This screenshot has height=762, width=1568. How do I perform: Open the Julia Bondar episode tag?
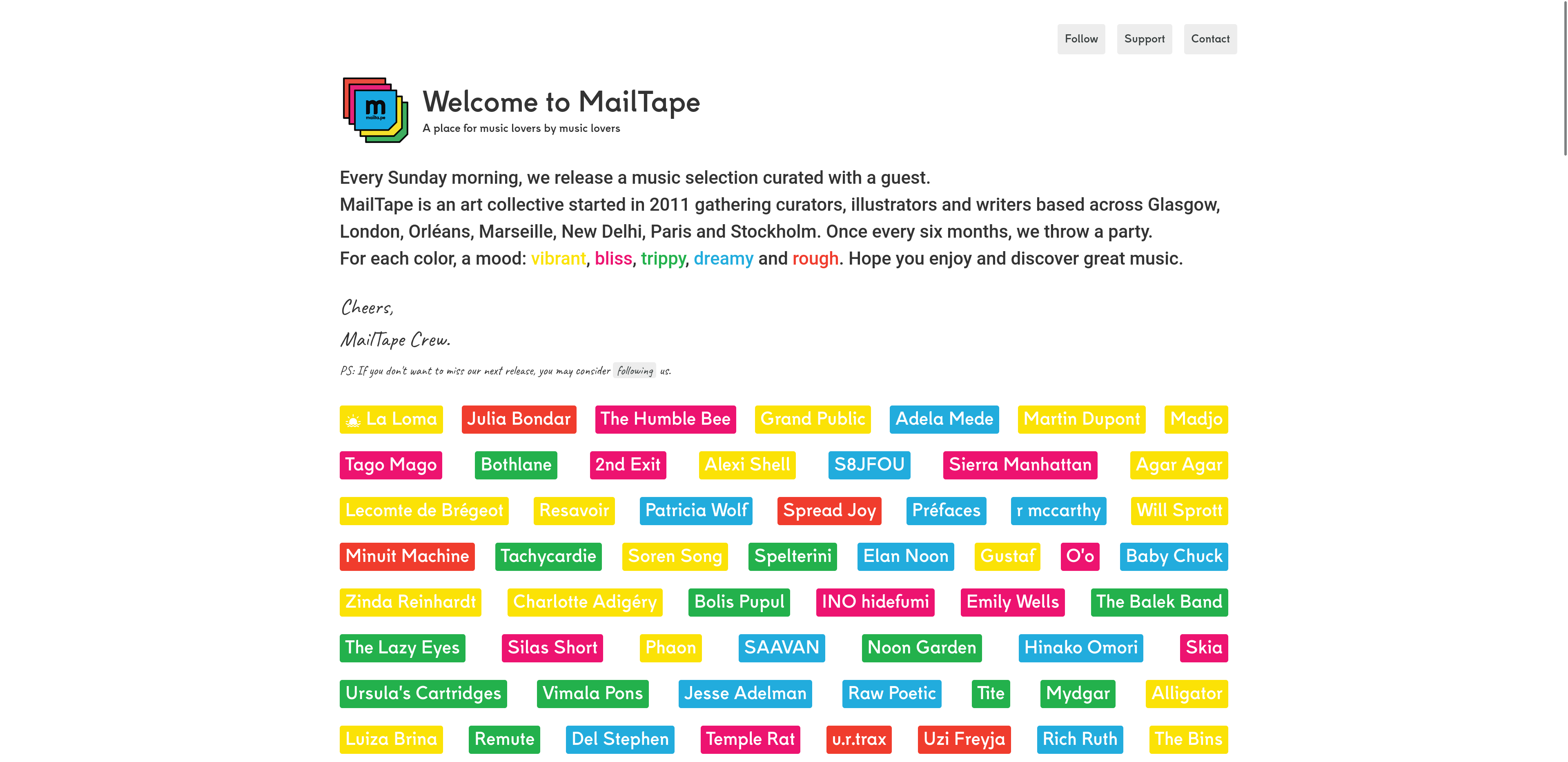tap(519, 419)
